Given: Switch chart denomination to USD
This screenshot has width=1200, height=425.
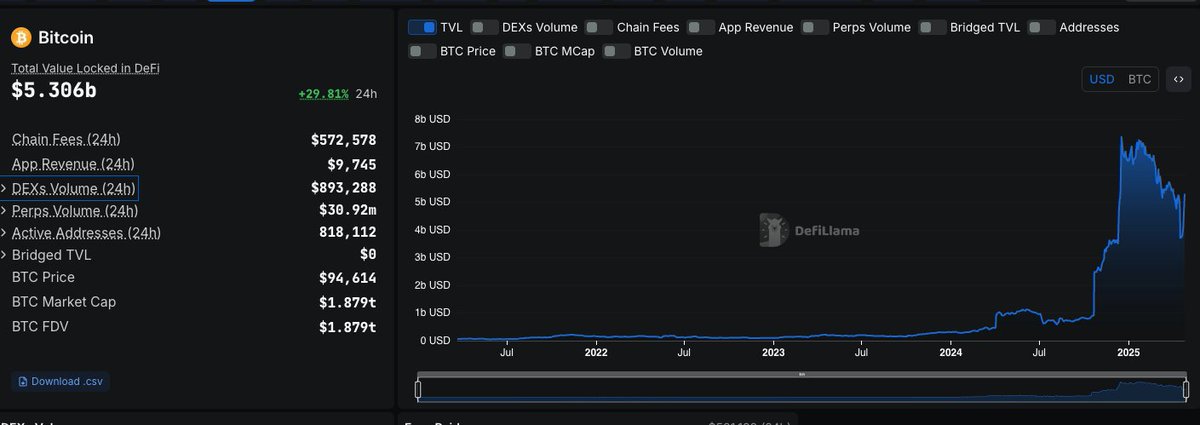Looking at the screenshot, I should click(x=1102, y=79).
